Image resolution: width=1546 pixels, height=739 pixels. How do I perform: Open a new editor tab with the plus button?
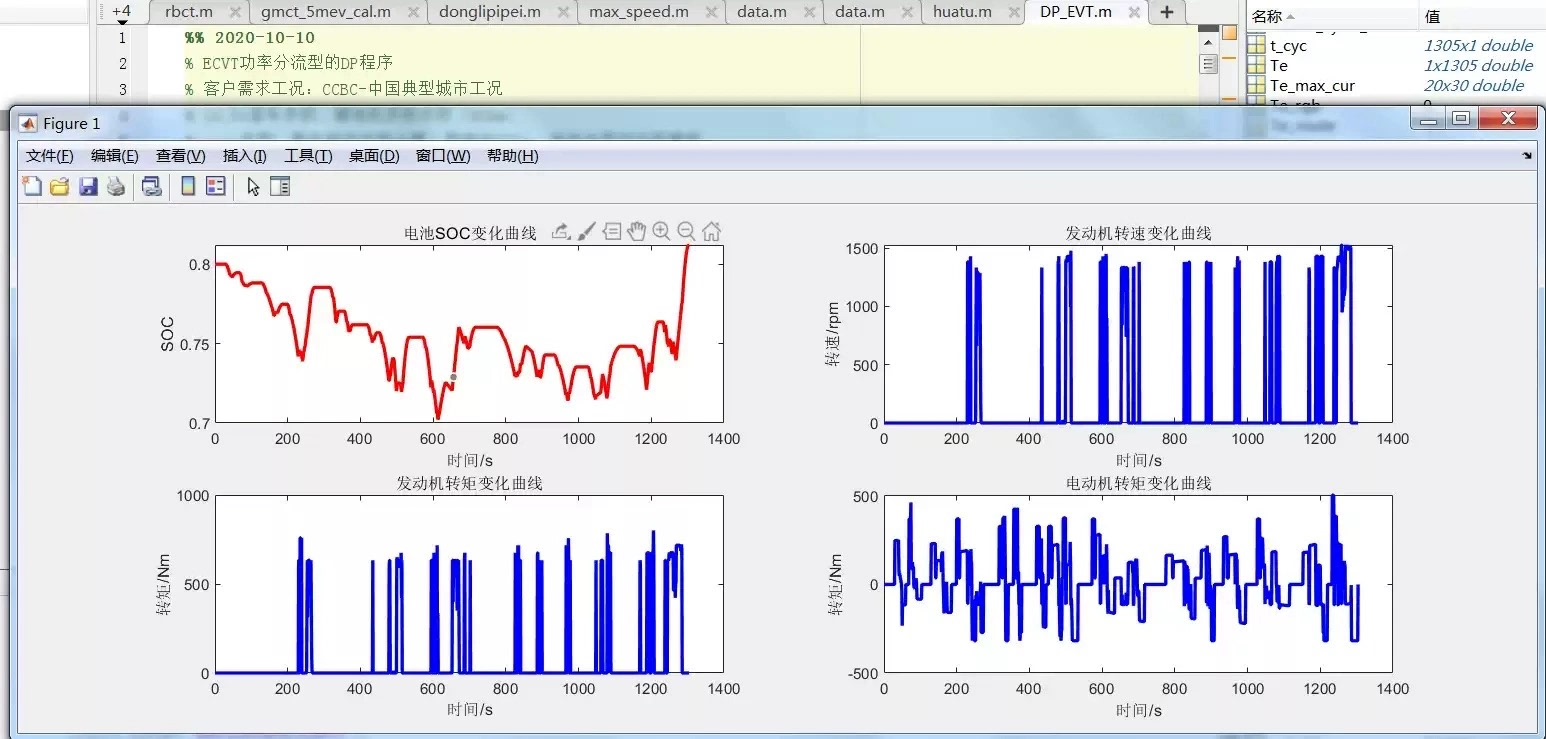(x=1166, y=14)
